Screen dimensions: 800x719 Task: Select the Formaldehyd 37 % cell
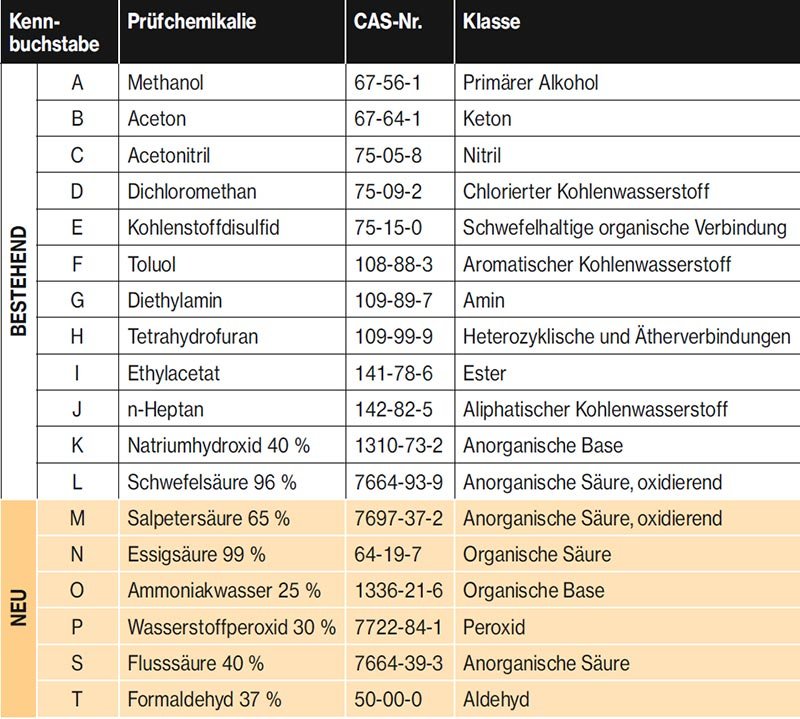pyautogui.click(x=205, y=700)
